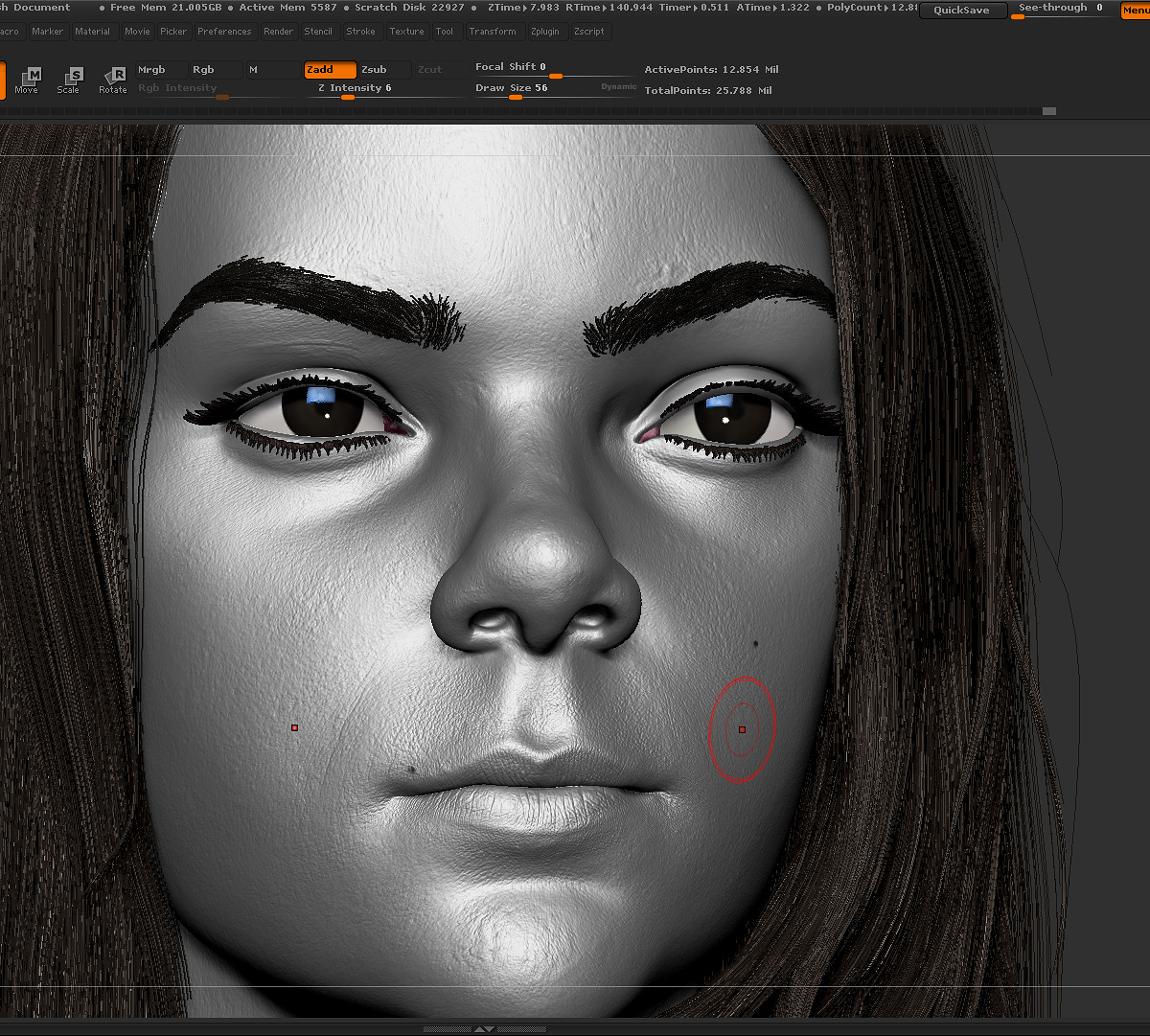Click the TotalPoints: 25.788 Mil readout
1150x1036 pixels.
708,91
